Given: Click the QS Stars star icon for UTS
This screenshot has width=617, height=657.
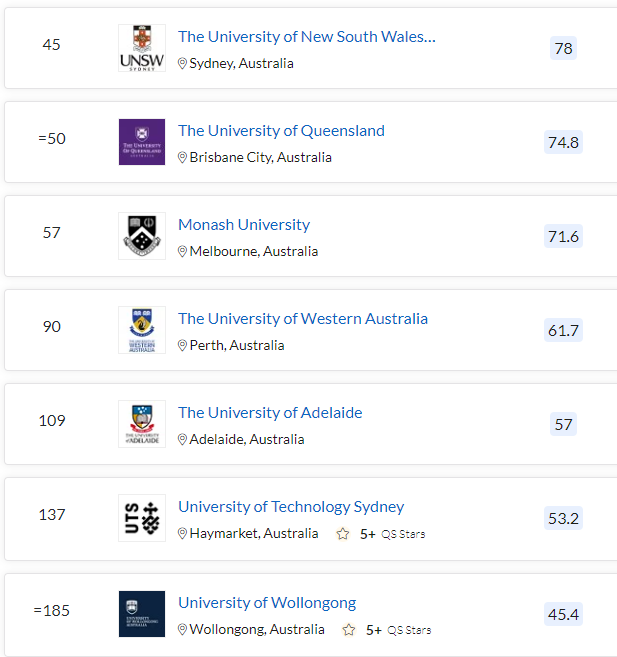Looking at the screenshot, I should pyautogui.click(x=343, y=534).
